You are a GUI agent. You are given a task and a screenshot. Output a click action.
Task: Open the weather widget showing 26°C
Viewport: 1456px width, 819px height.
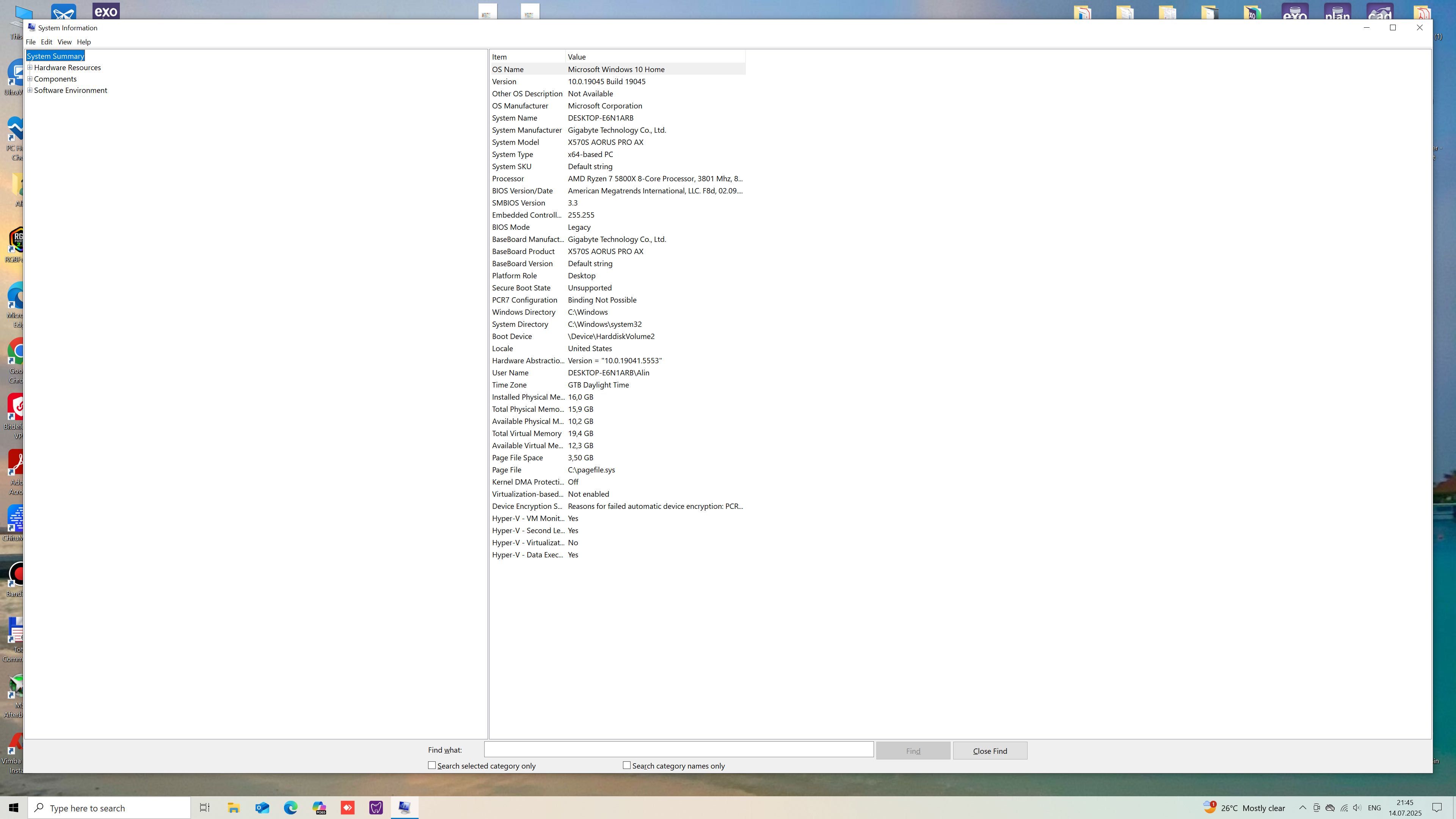(x=1244, y=808)
